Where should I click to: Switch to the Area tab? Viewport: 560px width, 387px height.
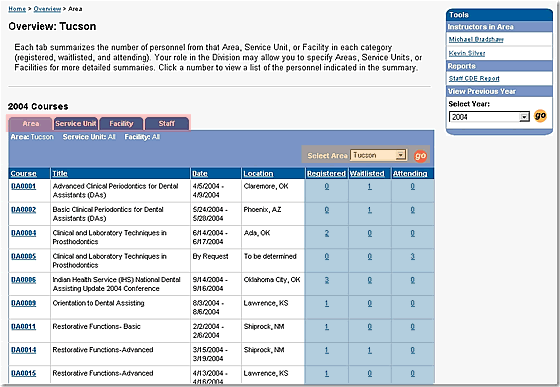(31, 124)
